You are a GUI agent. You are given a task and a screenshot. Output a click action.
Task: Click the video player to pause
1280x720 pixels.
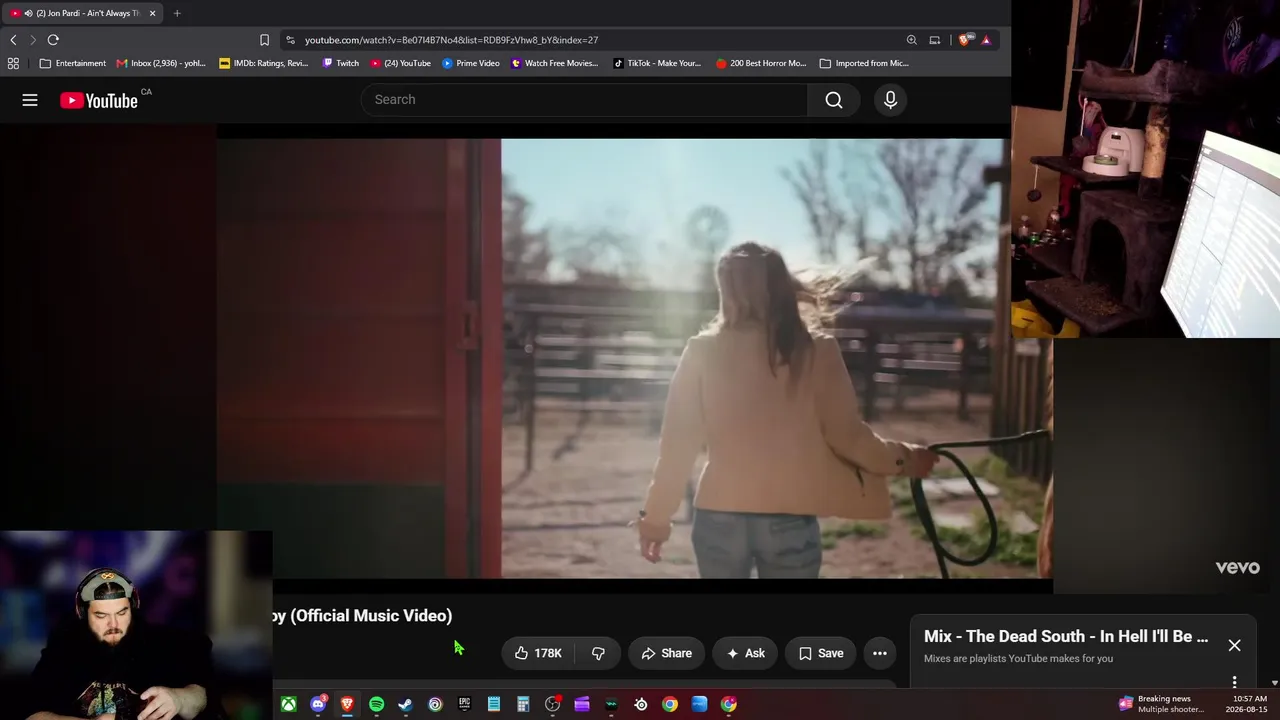[634, 358]
